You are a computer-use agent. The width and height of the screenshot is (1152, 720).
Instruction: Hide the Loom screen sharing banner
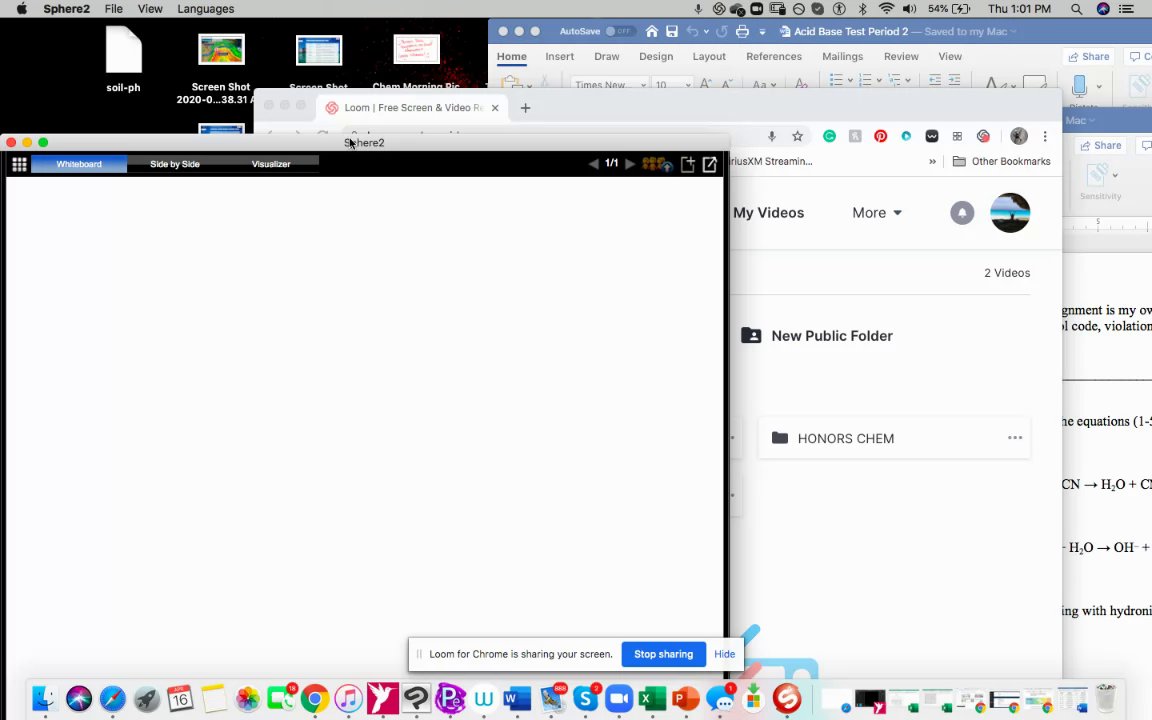pos(724,654)
